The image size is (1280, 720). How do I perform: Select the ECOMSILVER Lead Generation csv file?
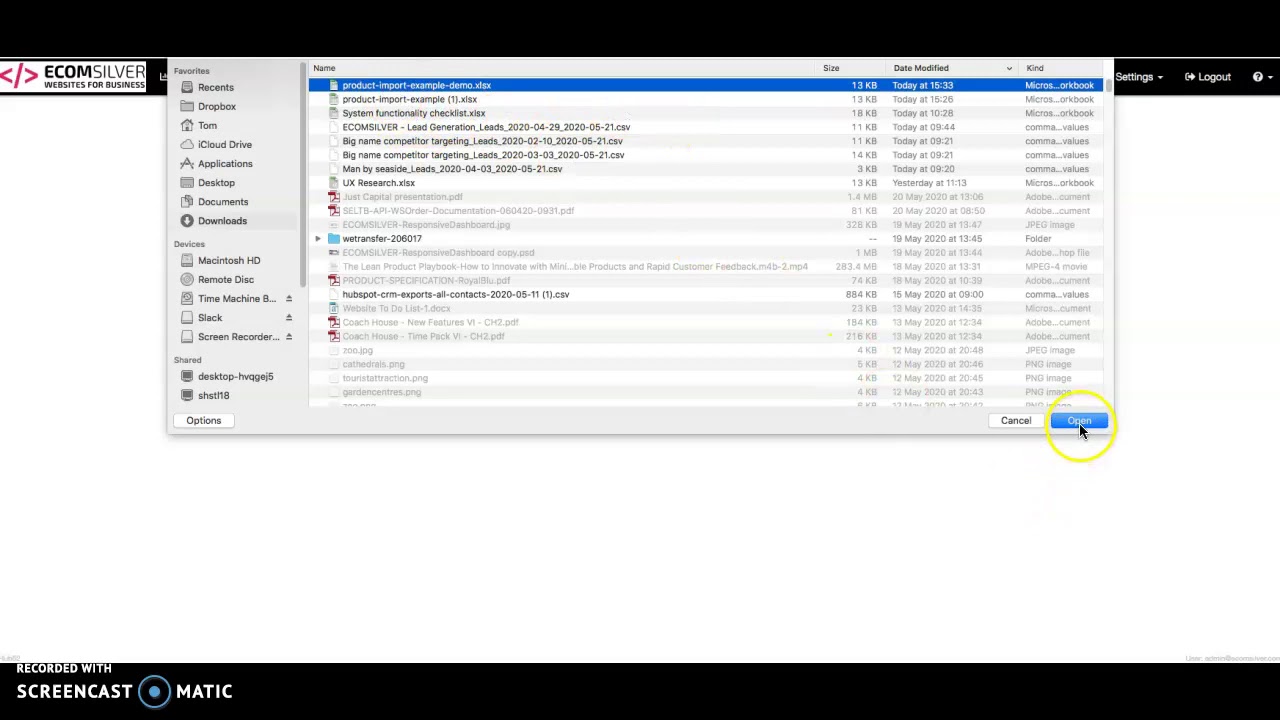(705, 127)
